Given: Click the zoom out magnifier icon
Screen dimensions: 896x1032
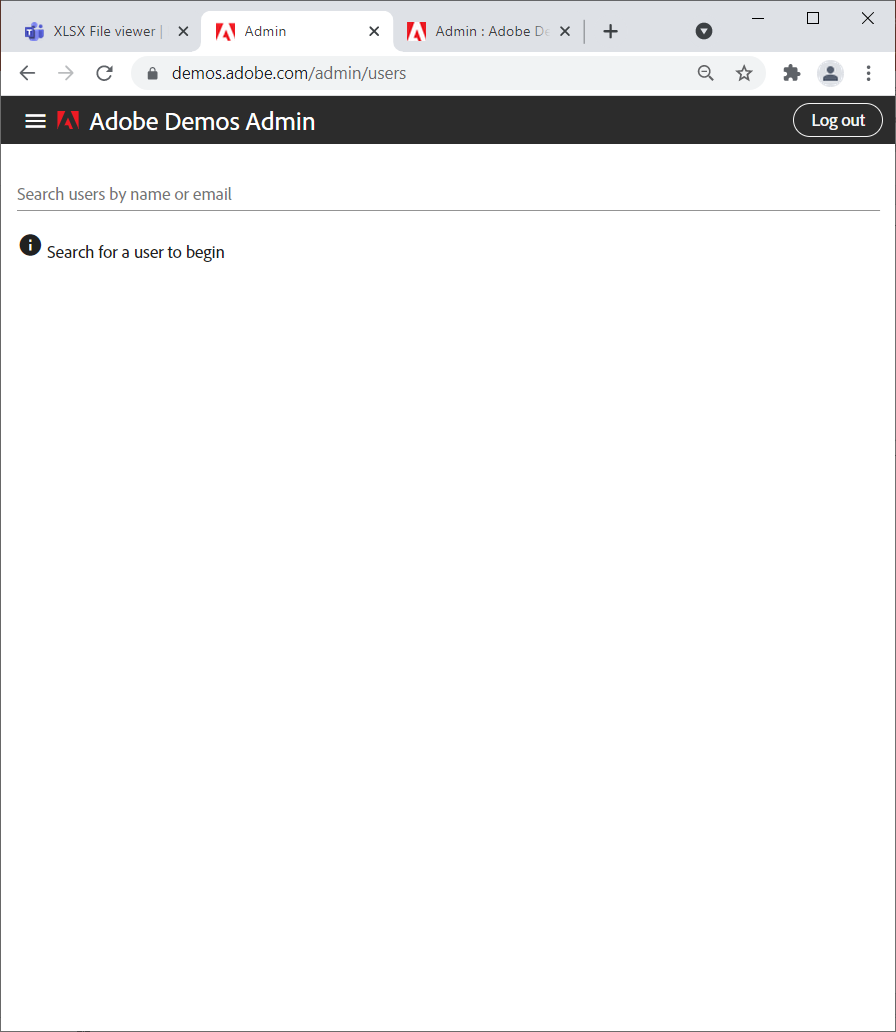Looking at the screenshot, I should 706,73.
